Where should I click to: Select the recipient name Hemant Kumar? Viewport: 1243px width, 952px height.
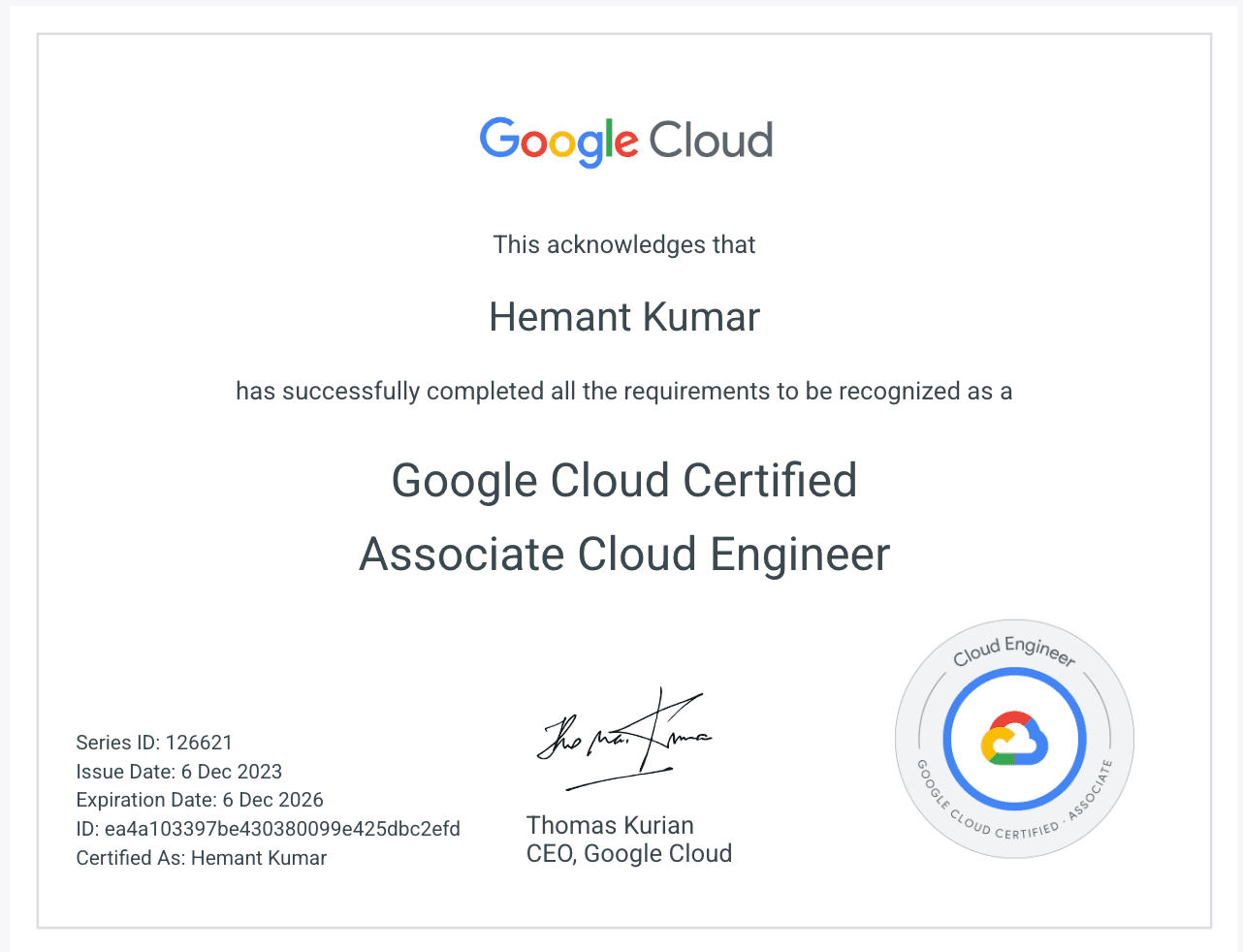coord(623,317)
